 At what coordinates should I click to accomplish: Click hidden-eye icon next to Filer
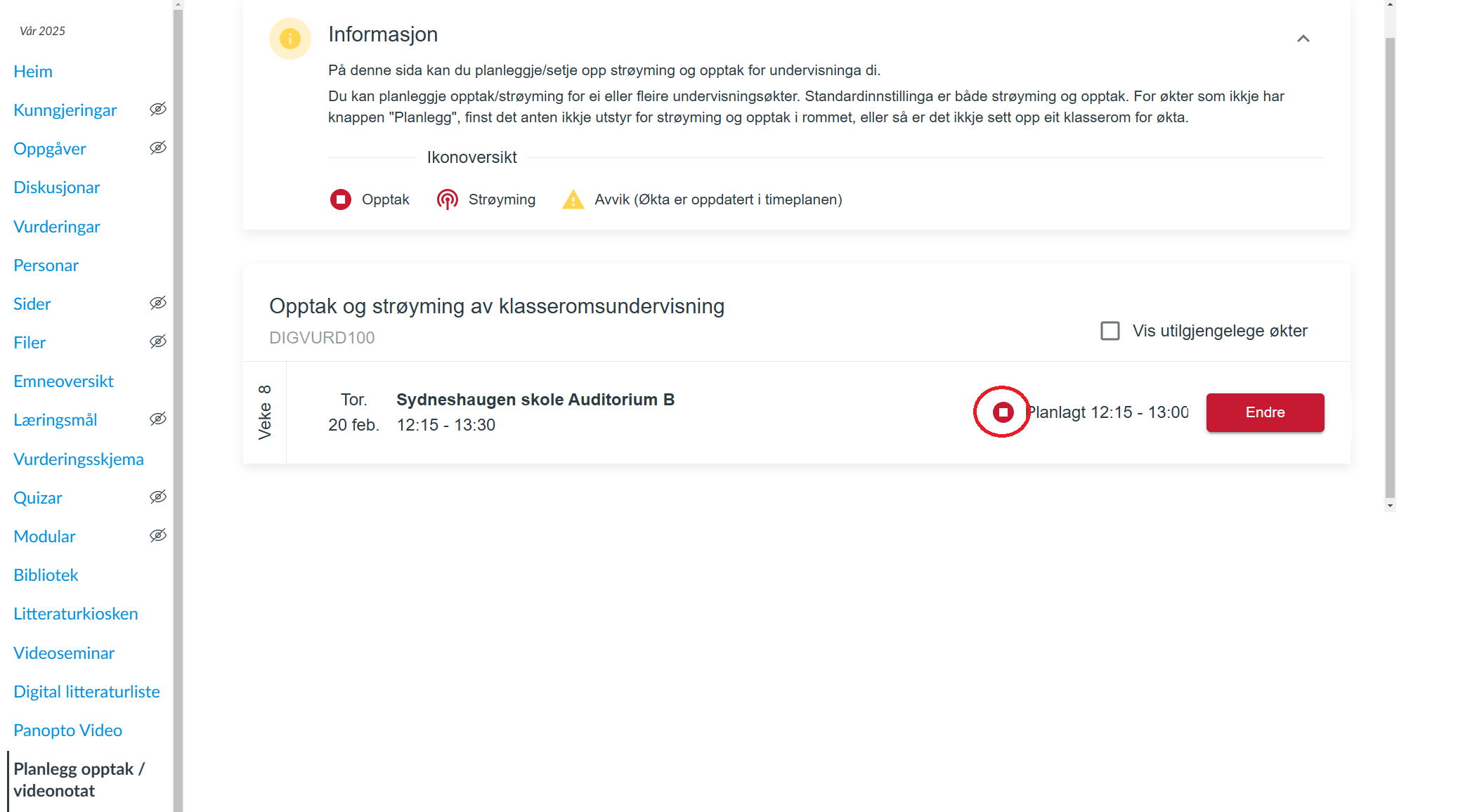click(158, 341)
